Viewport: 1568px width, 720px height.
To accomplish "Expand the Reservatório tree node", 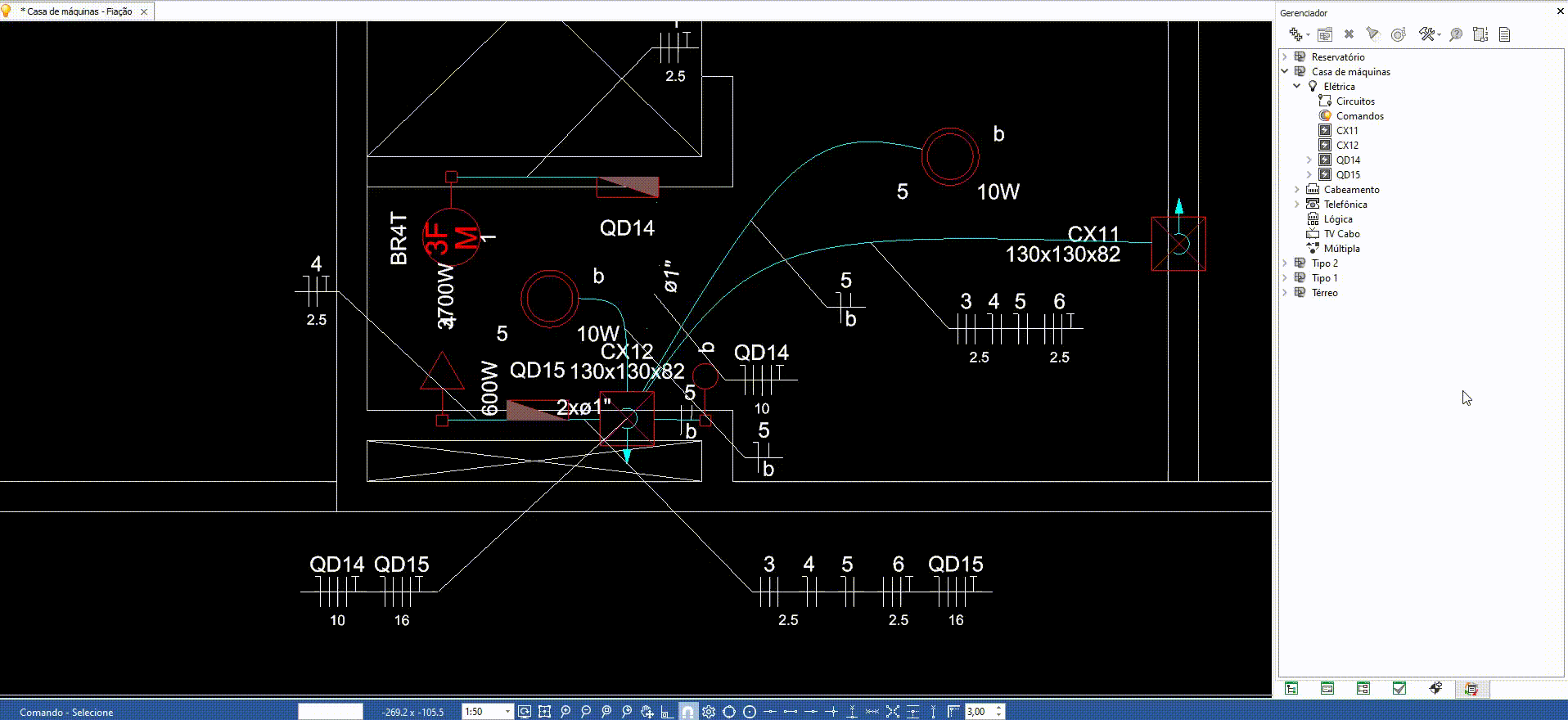I will pos(1285,57).
